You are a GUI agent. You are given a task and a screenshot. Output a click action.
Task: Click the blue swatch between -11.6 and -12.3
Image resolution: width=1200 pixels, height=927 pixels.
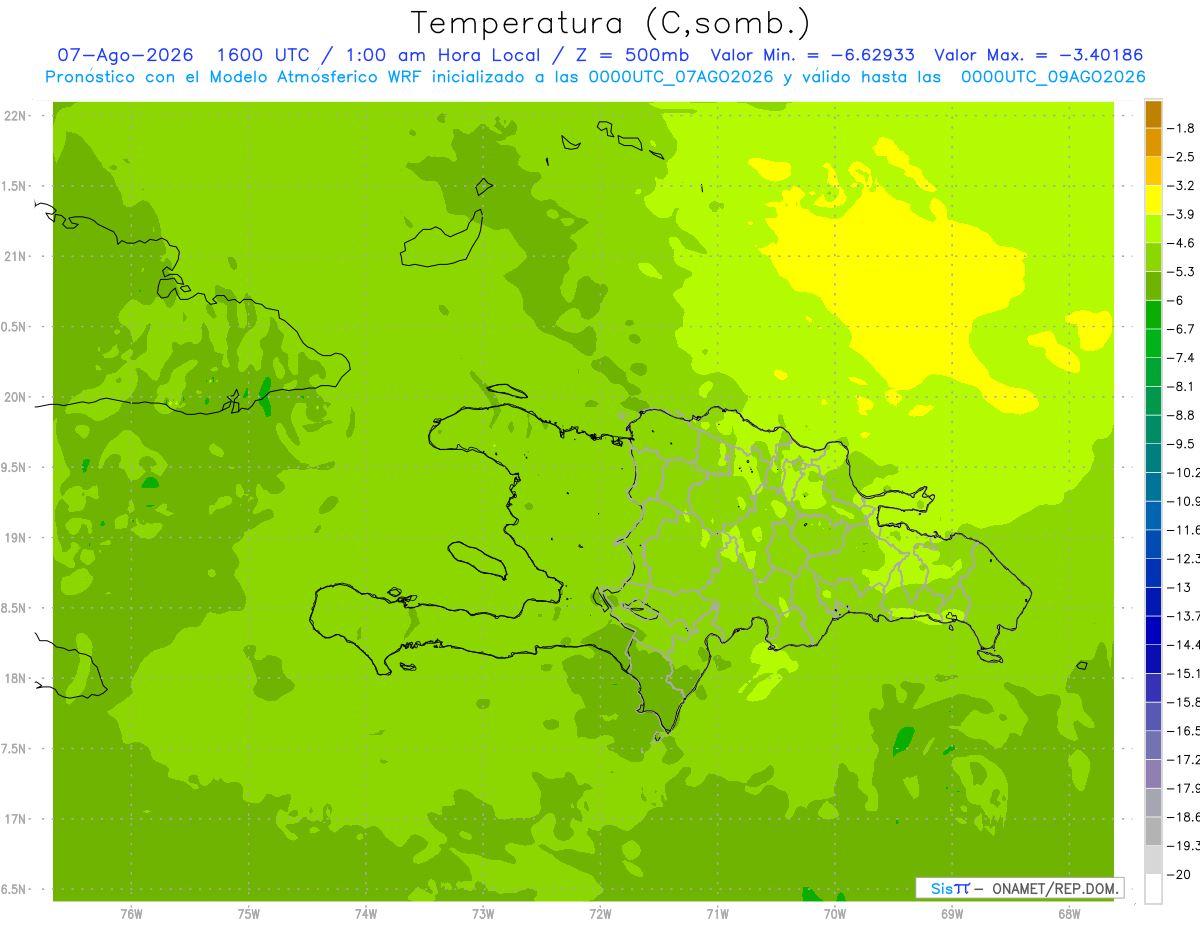1153,544
